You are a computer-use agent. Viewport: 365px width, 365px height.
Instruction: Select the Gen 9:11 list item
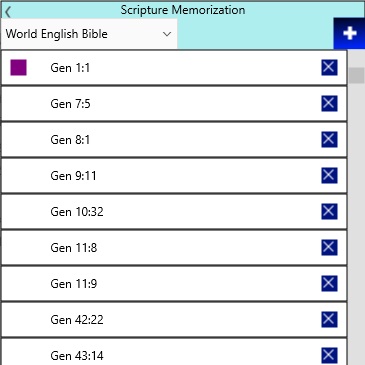[x=174, y=176]
